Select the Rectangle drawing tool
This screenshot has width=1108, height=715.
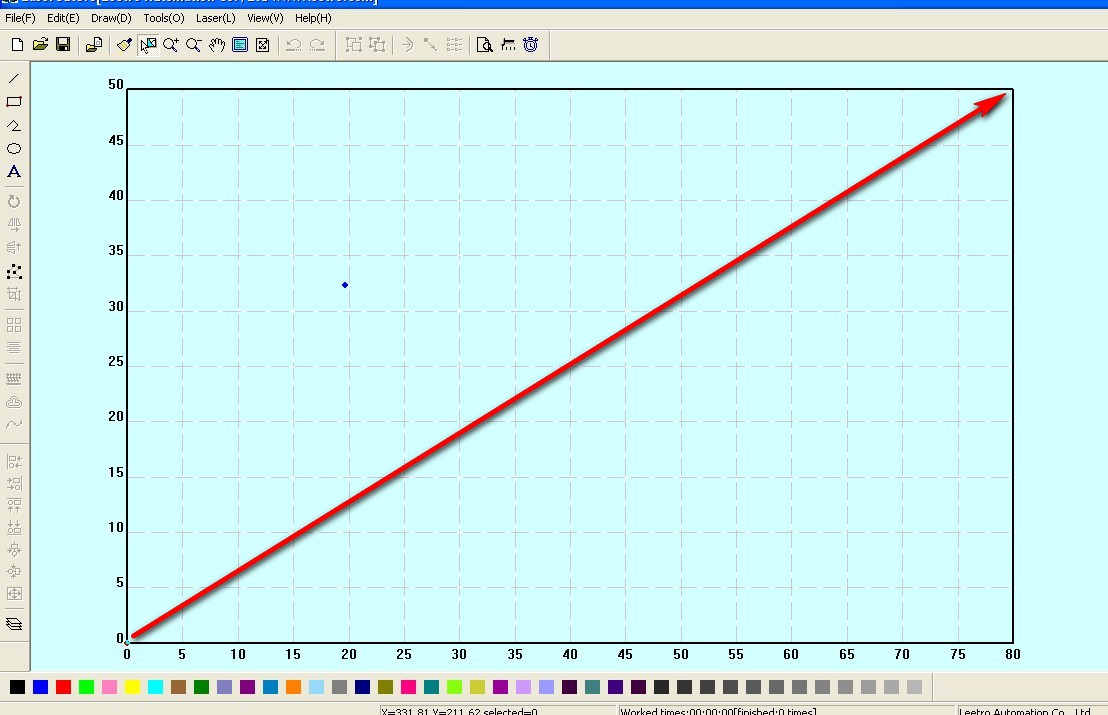point(14,101)
